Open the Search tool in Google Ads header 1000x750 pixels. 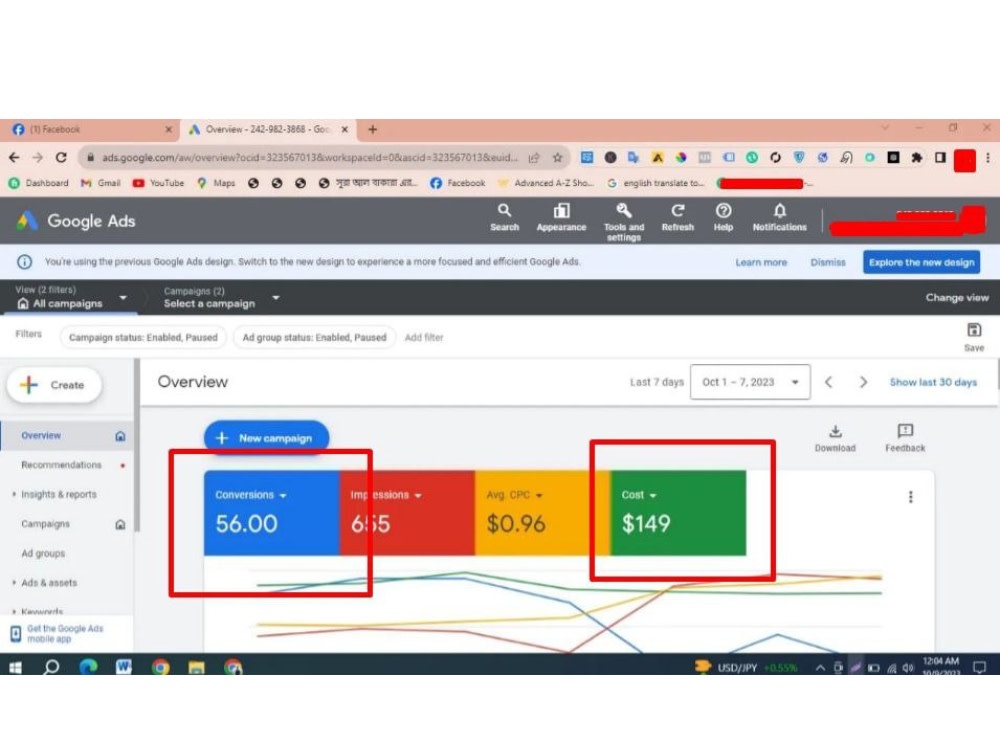coord(504,217)
